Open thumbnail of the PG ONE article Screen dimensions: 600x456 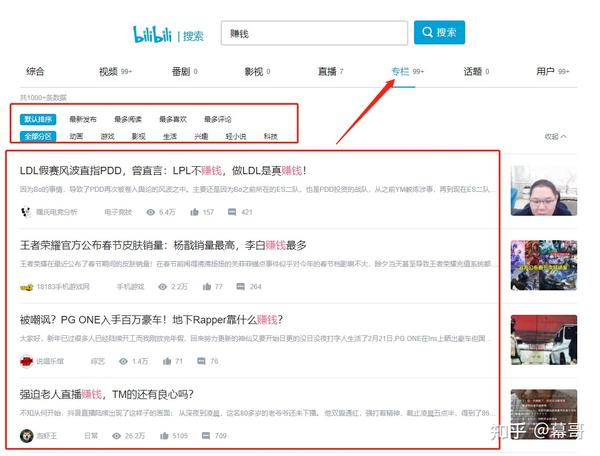[x=544, y=340]
